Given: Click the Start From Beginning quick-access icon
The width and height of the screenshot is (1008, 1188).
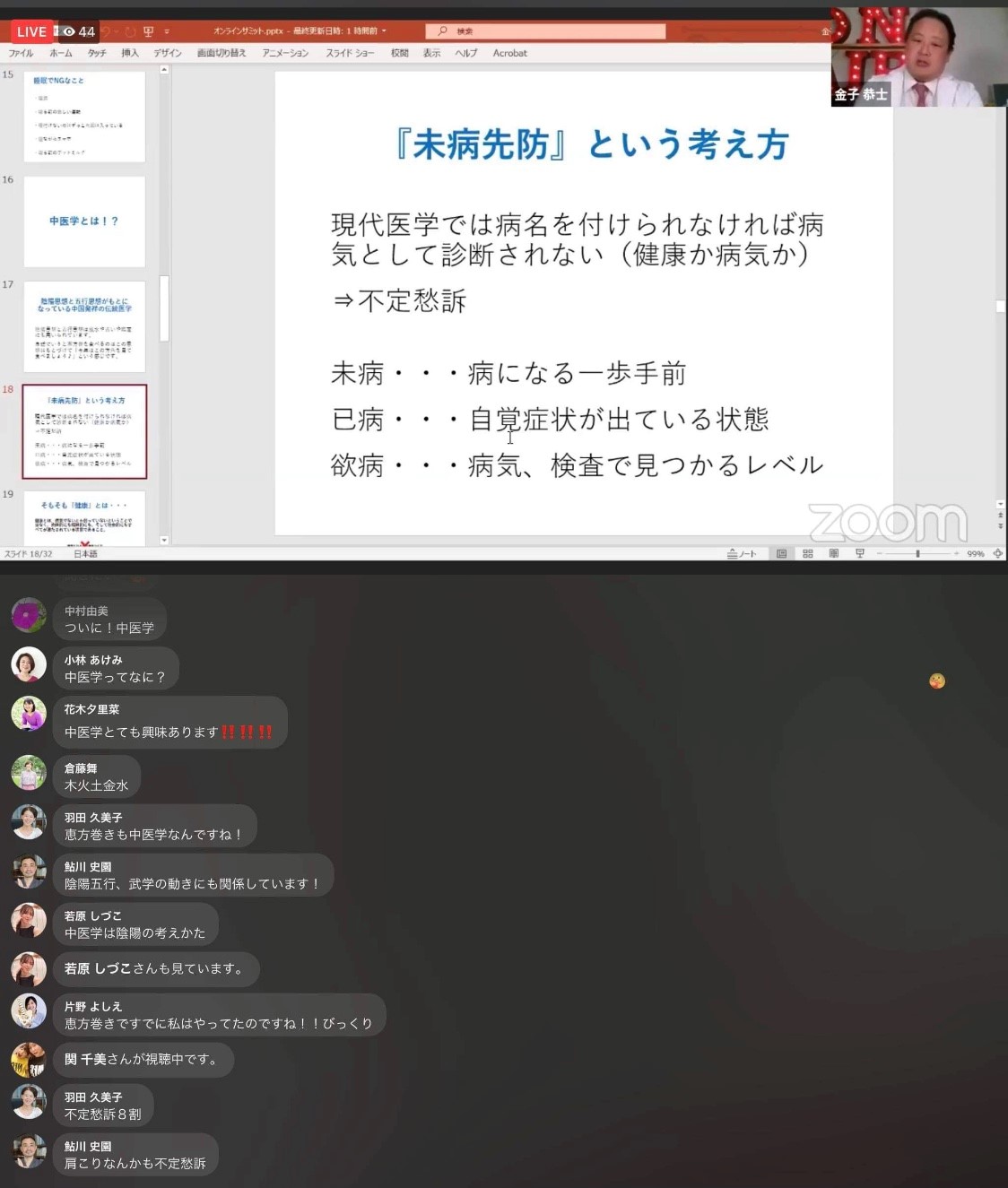Looking at the screenshot, I should coord(149,31).
